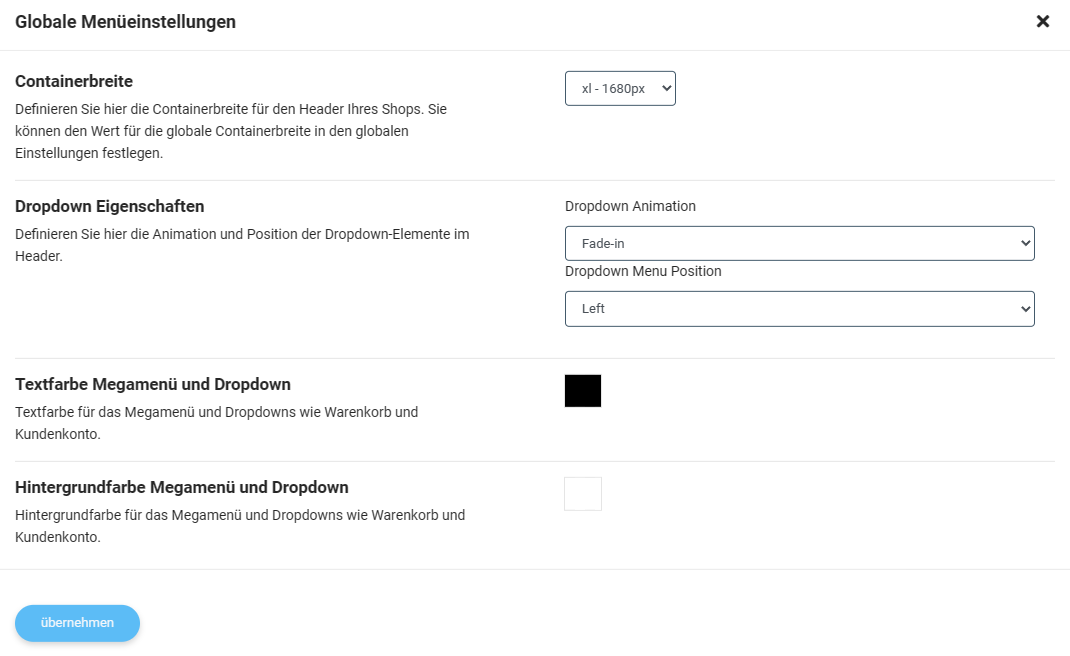Click the Globale Menüeinstellungen dialog title

coord(126,22)
